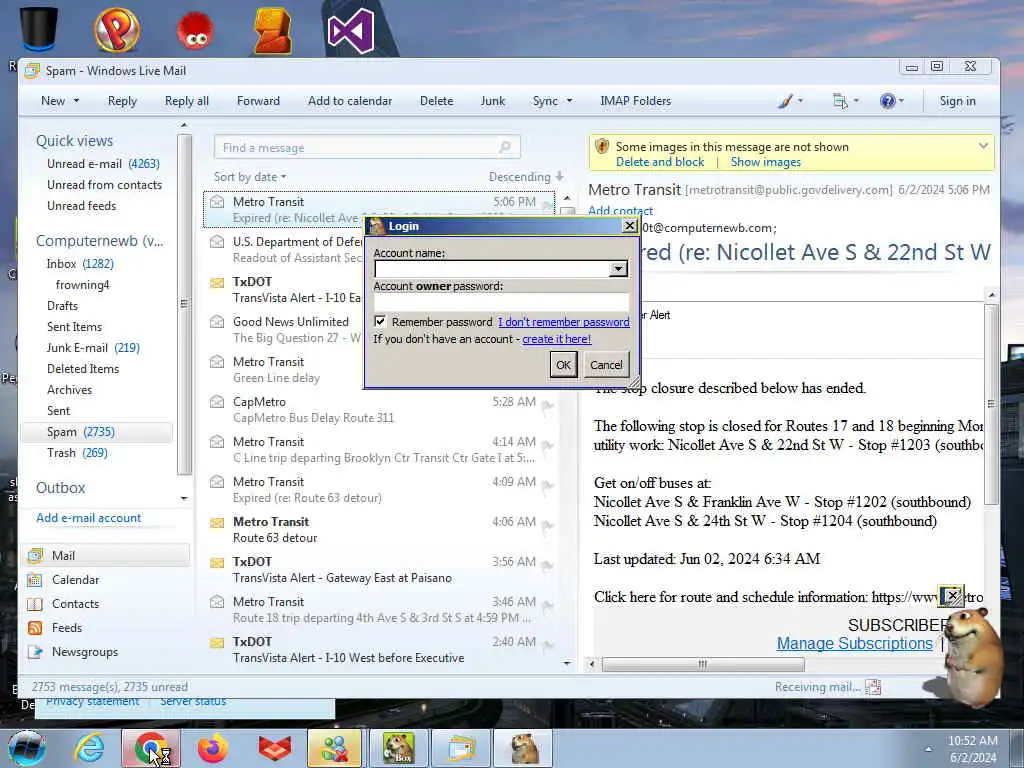The height and width of the screenshot is (768, 1024).
Task: Close the hamster character's small X button
Action: coord(952,596)
